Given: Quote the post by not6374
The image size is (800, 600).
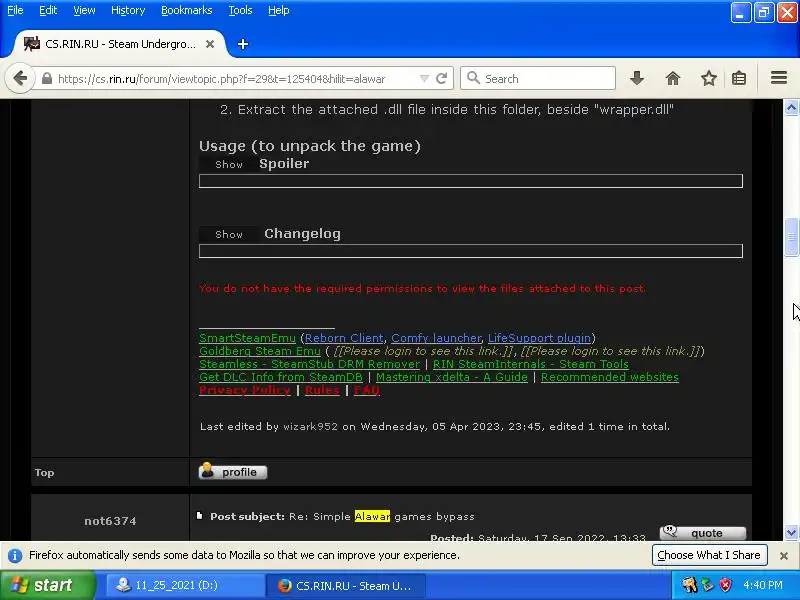Looking at the screenshot, I should tap(703, 533).
